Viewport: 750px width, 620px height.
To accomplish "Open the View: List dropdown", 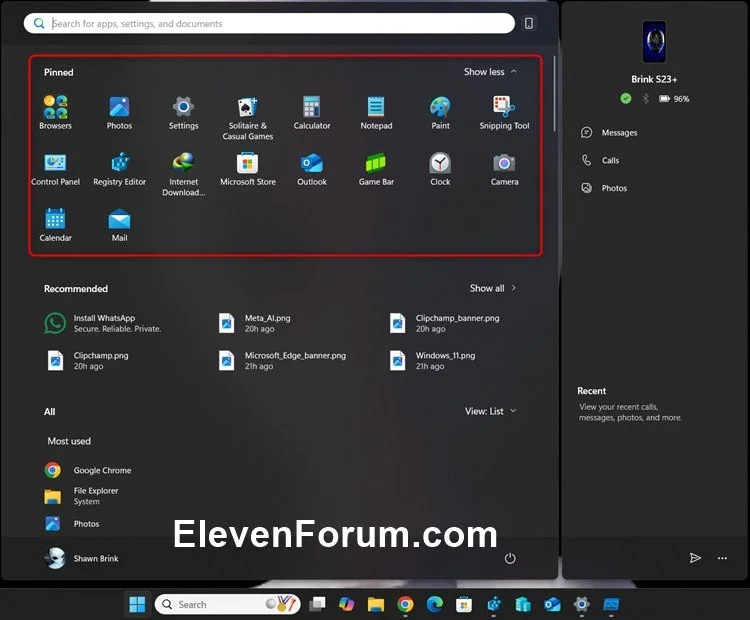I will pos(491,411).
